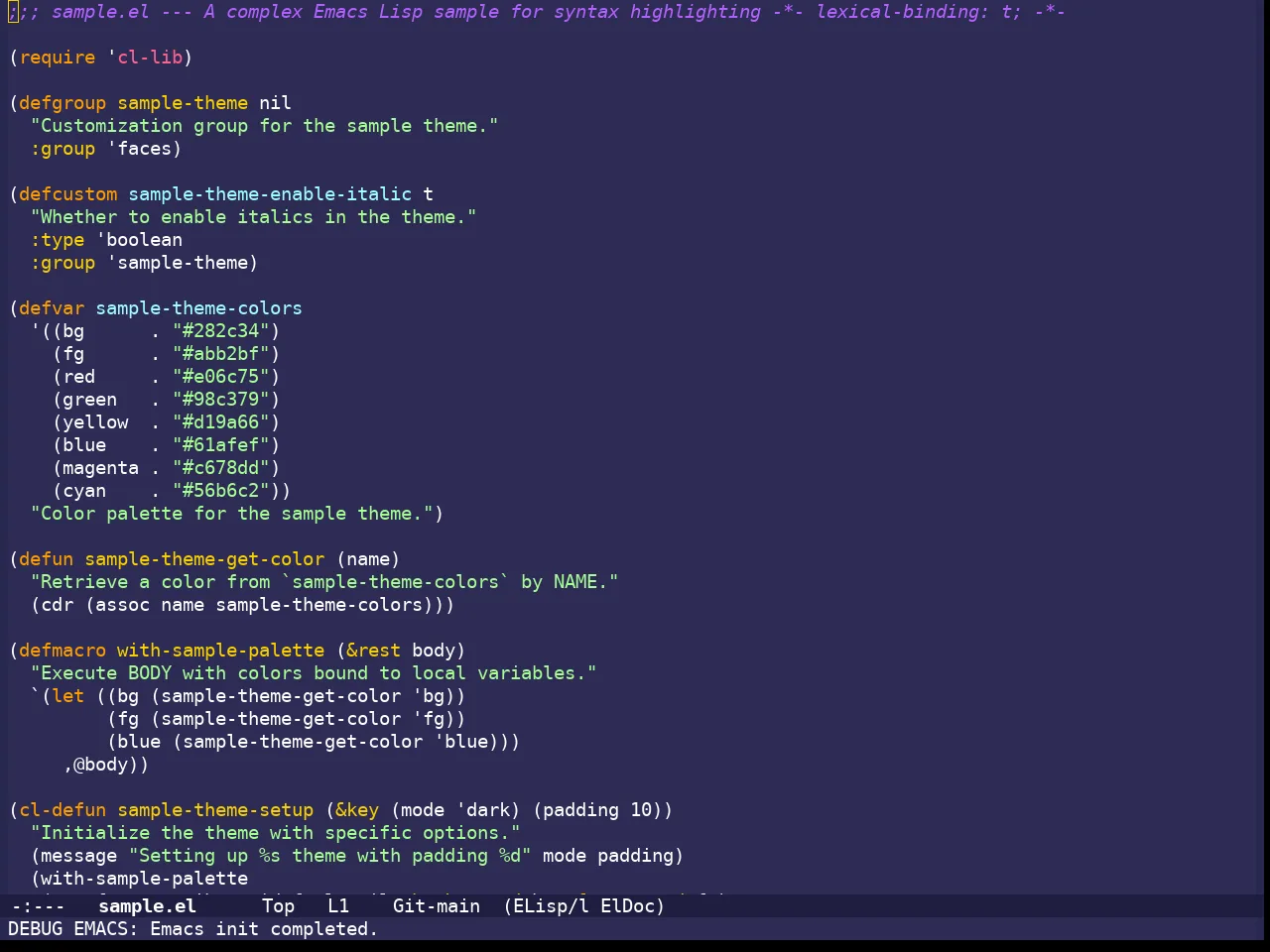The height and width of the screenshot is (952, 1270).
Task: Click the cl-defun keyword
Action: [63, 810]
